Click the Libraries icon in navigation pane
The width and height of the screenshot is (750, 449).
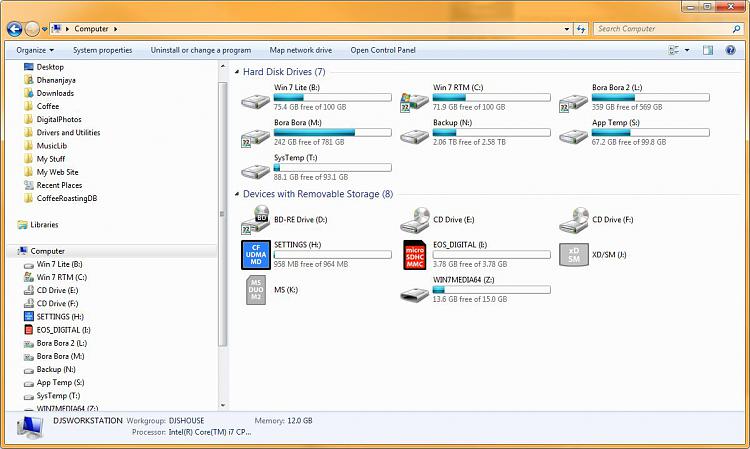tap(22, 225)
